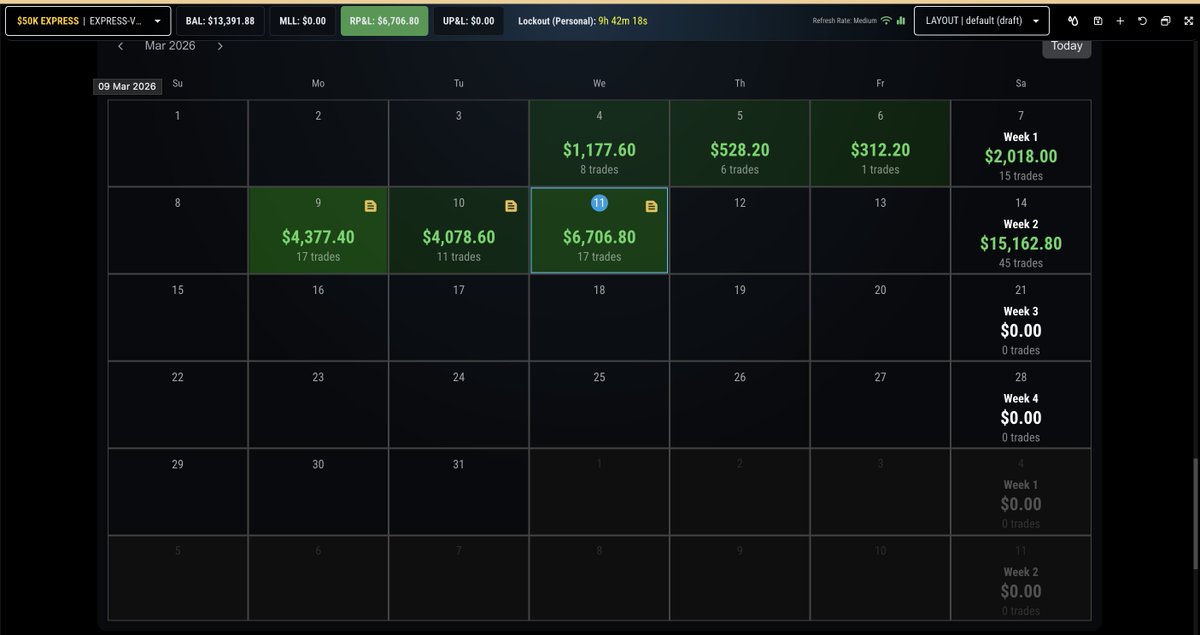
Task: Select the March 5 cell with $528.20
Action: point(739,143)
